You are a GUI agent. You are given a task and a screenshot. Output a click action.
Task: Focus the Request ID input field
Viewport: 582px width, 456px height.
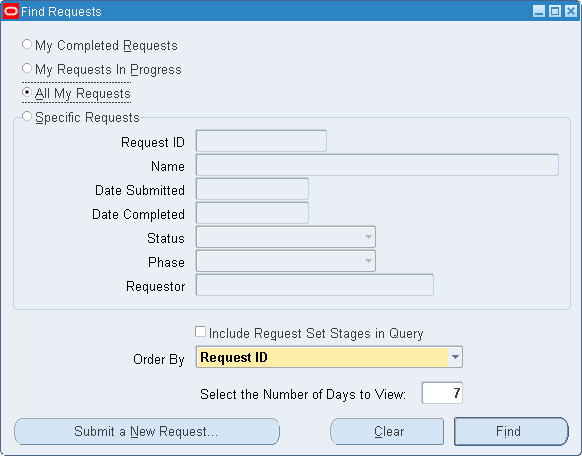(261, 141)
